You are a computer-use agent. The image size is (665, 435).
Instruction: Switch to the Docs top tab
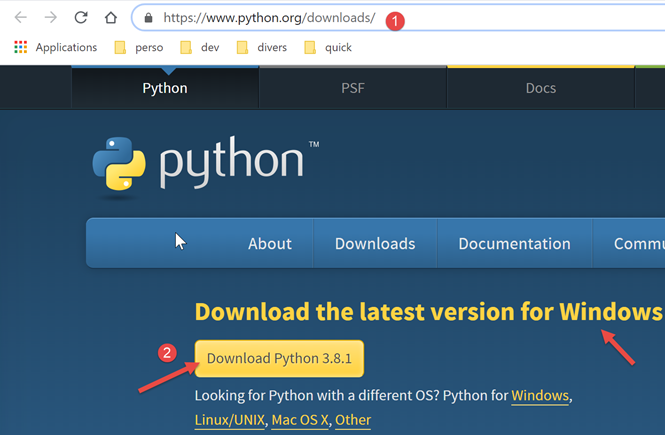(x=540, y=88)
